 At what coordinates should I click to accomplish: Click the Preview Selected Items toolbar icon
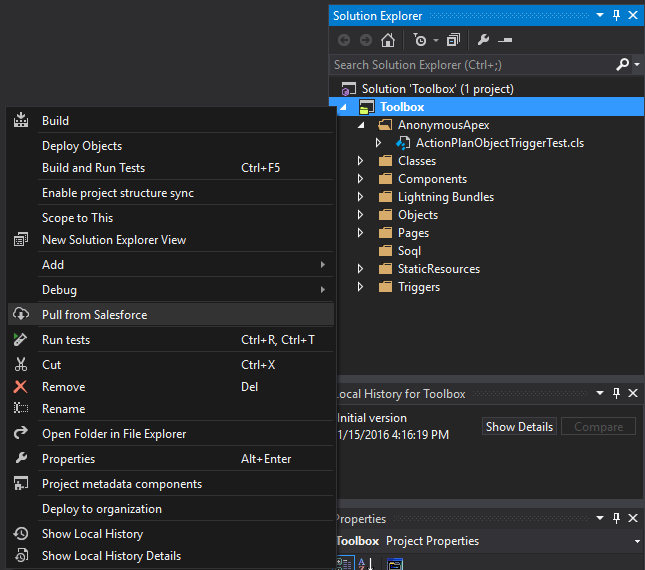click(x=505, y=40)
